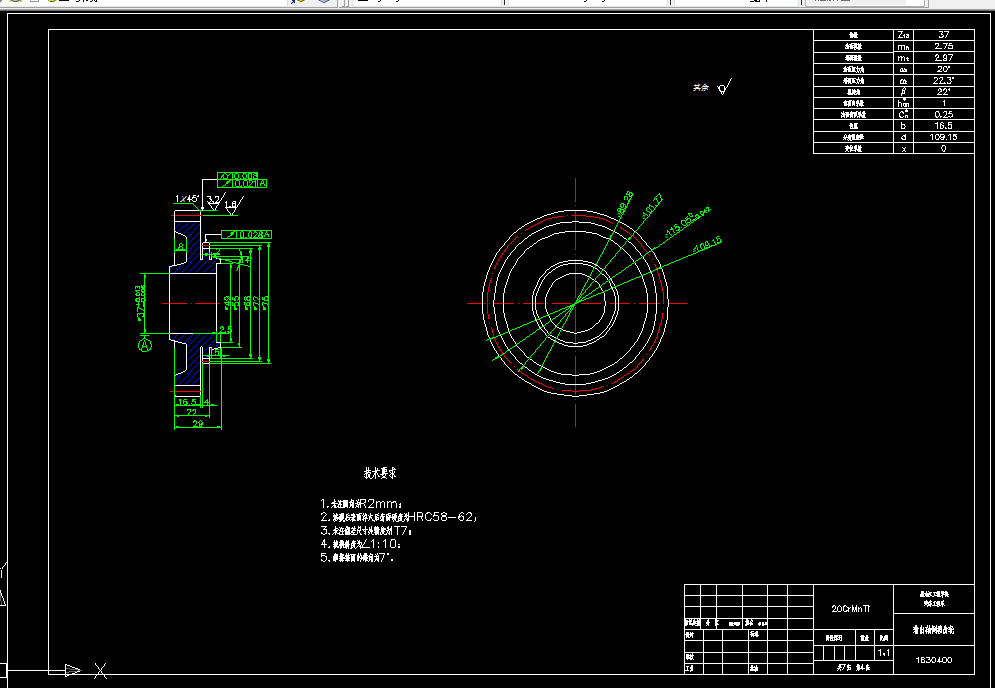Select the drawing number 1830400

click(933, 660)
